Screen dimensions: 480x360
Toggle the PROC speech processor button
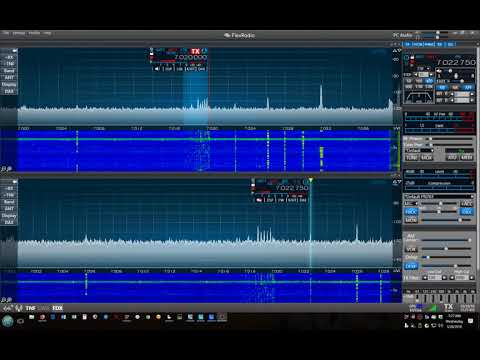tap(411, 212)
